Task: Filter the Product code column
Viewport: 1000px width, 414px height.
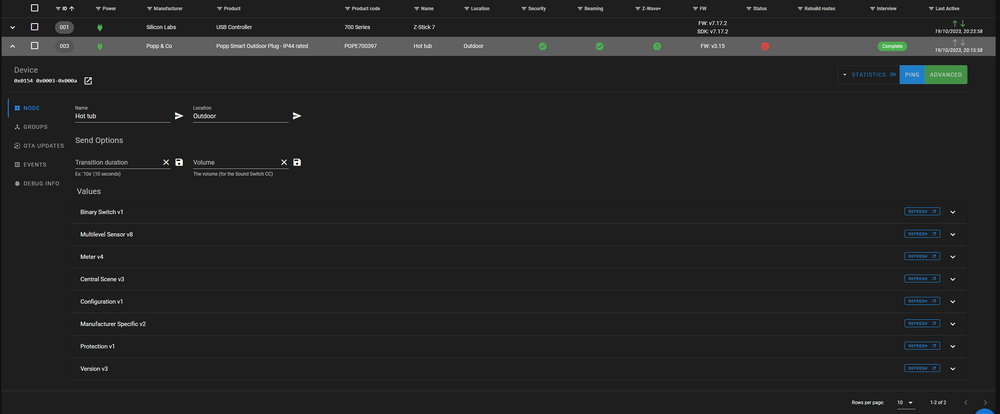Action: (347, 9)
